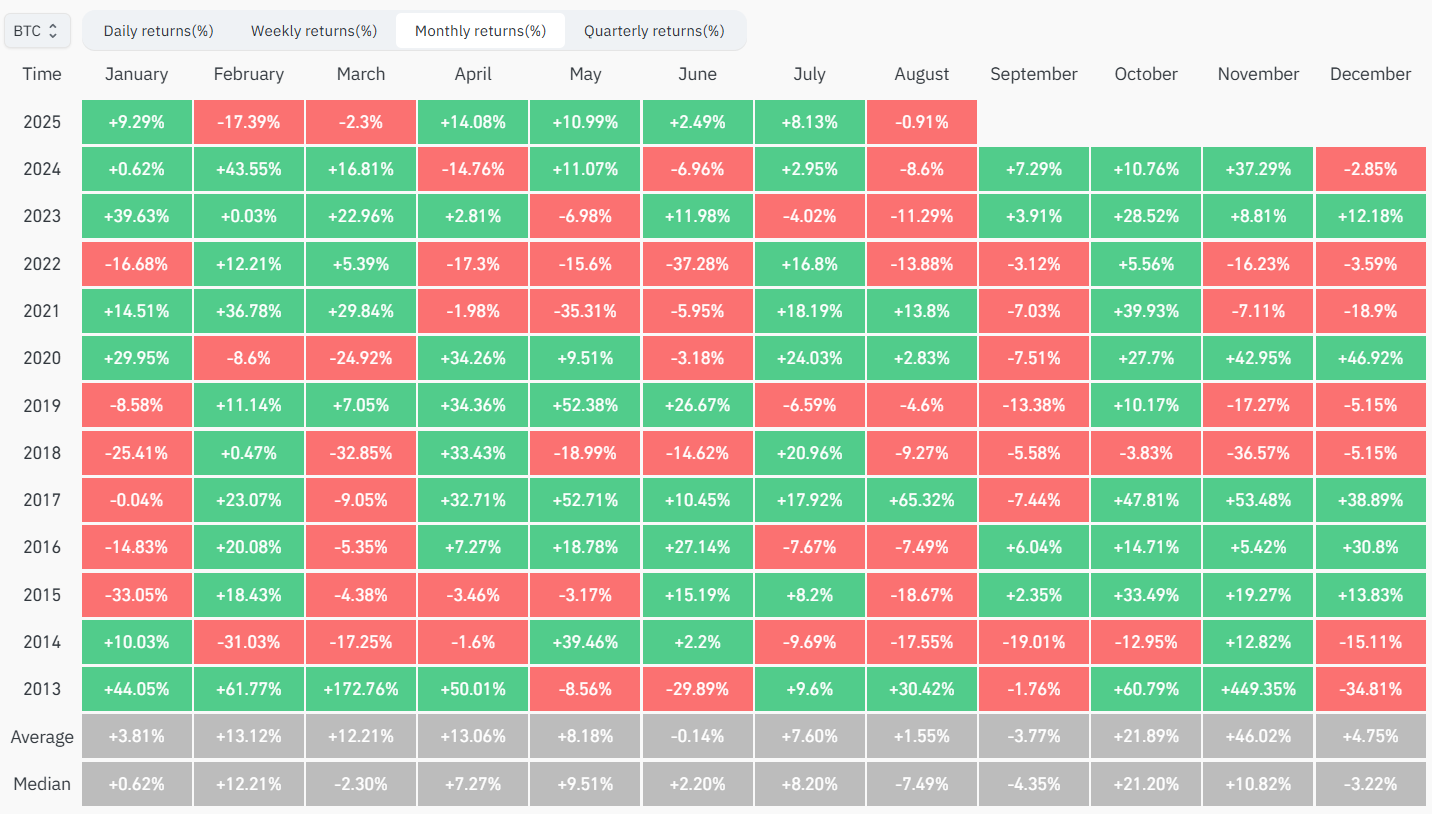Click the October Average +21.89% cell
1432x814 pixels.
click(x=1146, y=737)
